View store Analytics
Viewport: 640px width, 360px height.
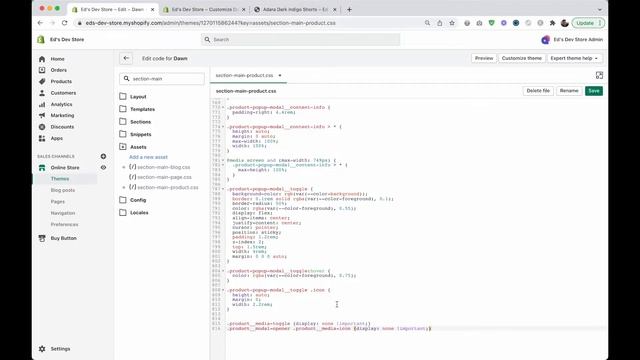(61, 104)
